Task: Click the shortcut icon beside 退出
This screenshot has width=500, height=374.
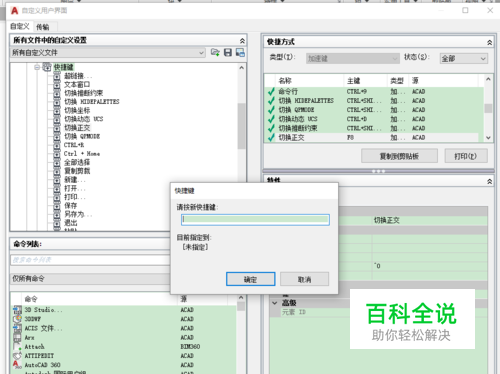Action: 57,223
